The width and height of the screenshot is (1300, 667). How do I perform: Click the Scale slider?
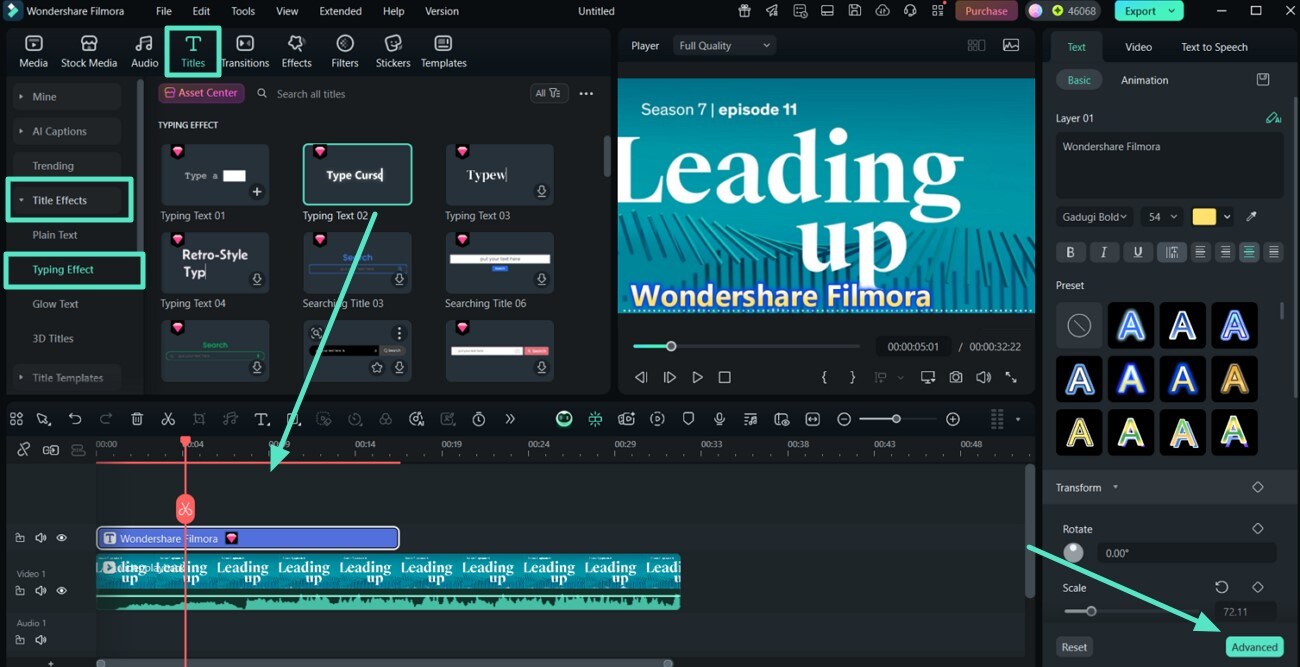point(1134,611)
